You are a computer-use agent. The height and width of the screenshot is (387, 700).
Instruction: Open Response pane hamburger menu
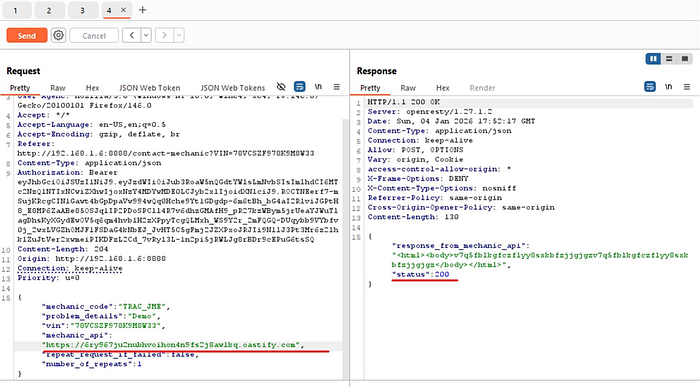pyautogui.click(x=687, y=87)
